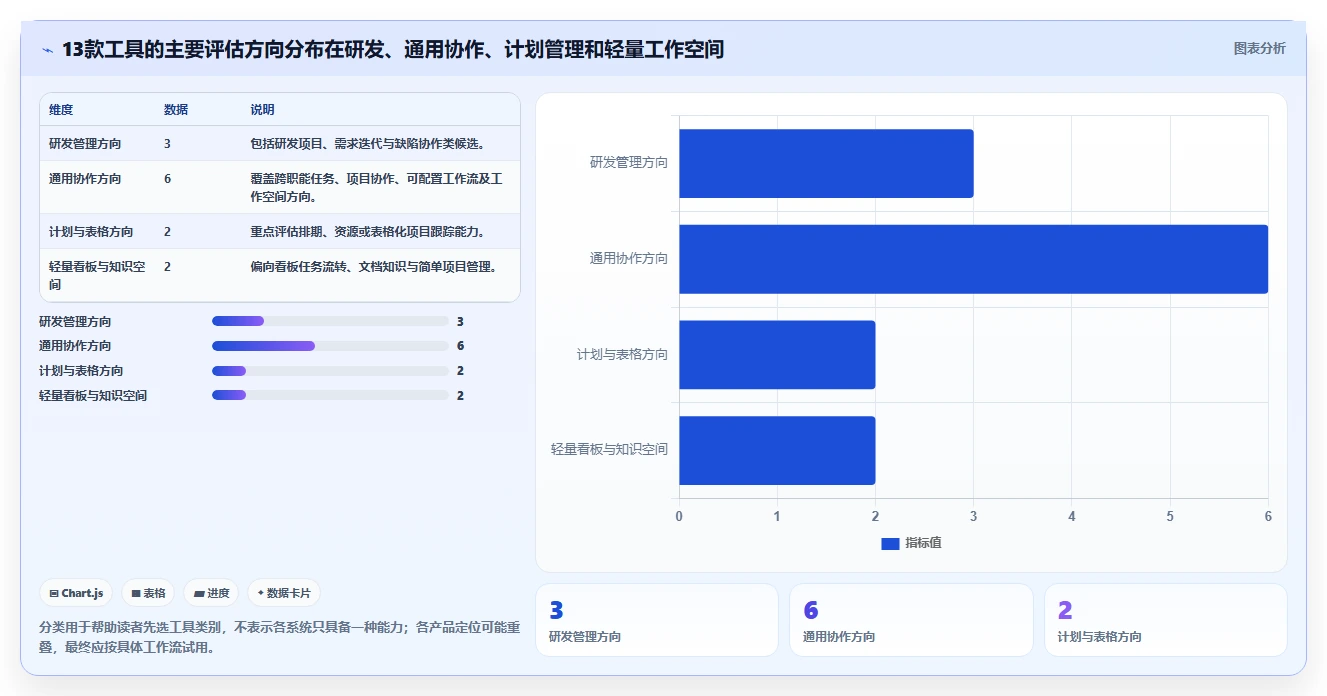Click the 指标值 legend label

point(923,543)
